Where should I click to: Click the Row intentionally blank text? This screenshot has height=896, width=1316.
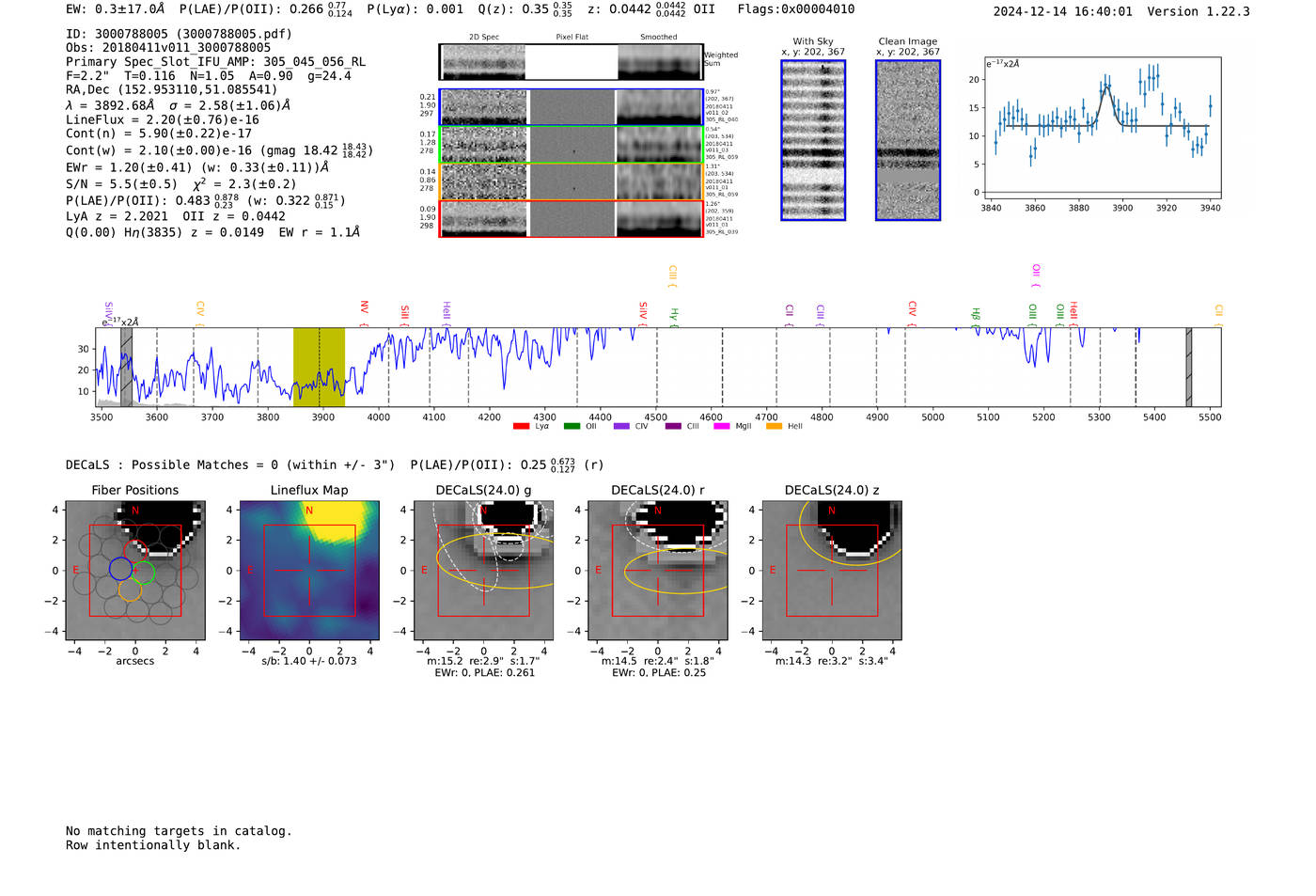pos(153,845)
